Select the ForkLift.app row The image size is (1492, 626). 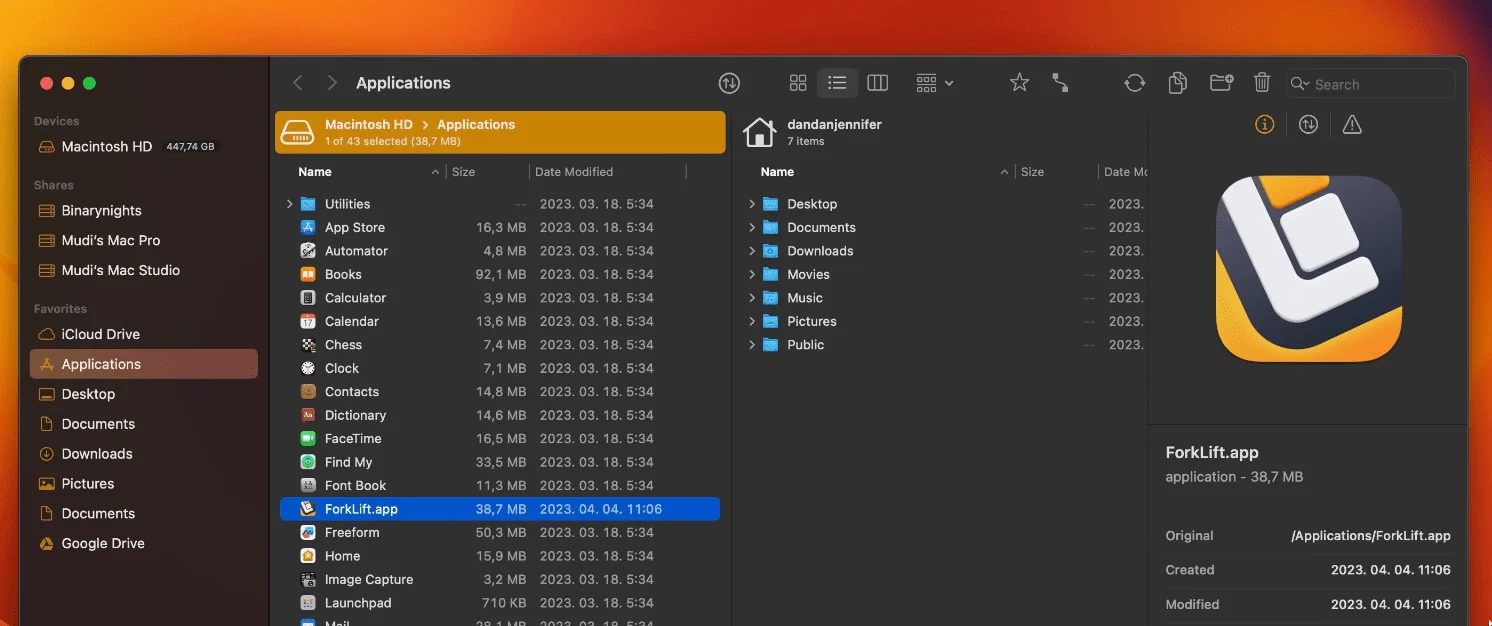click(x=500, y=509)
